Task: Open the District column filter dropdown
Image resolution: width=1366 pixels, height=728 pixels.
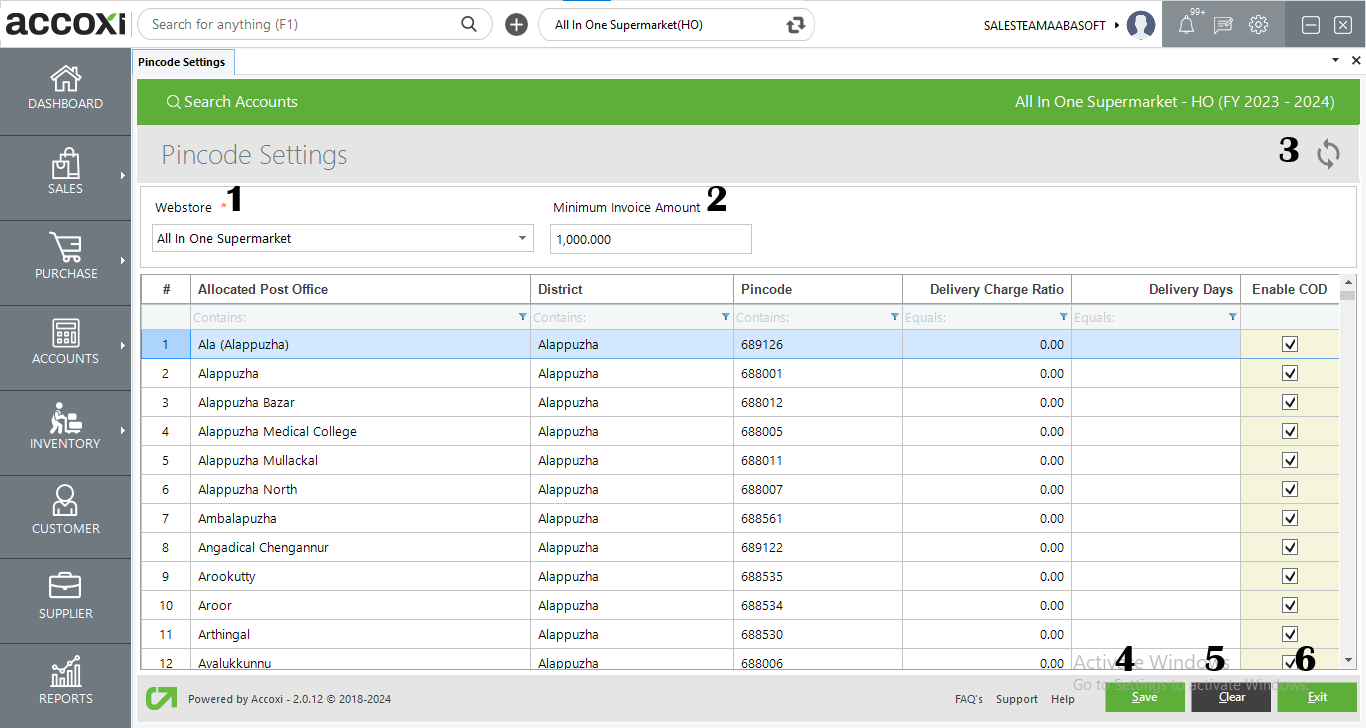Action: 725,317
